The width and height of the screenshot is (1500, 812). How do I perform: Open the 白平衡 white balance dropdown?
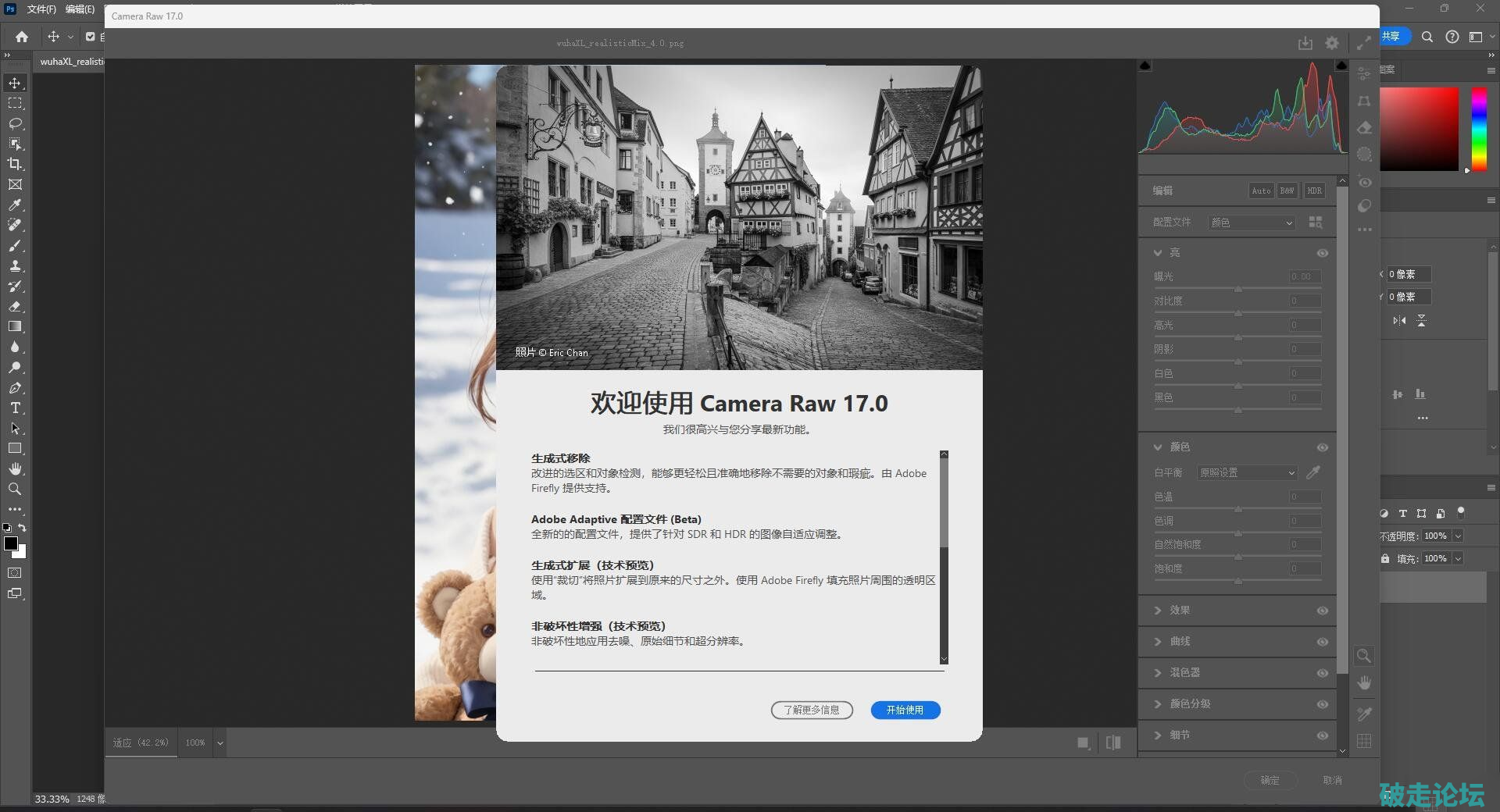coord(1247,473)
